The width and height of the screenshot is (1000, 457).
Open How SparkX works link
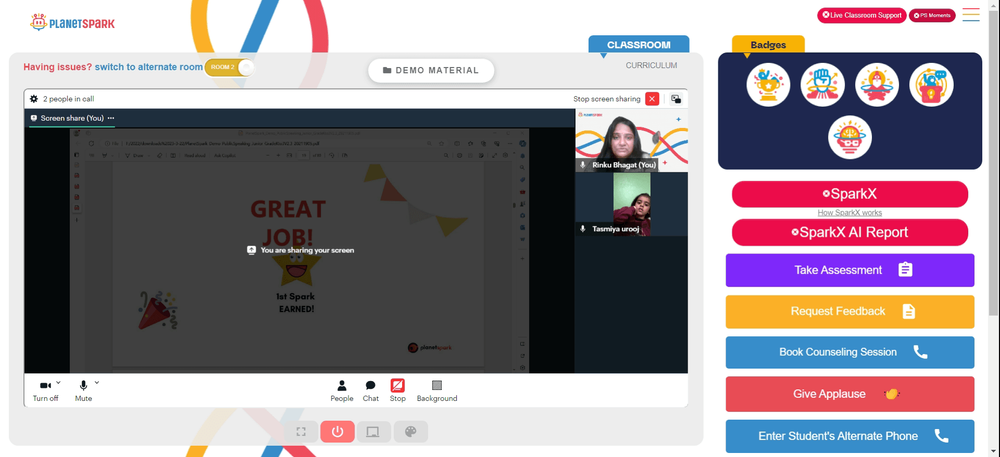coord(849,213)
